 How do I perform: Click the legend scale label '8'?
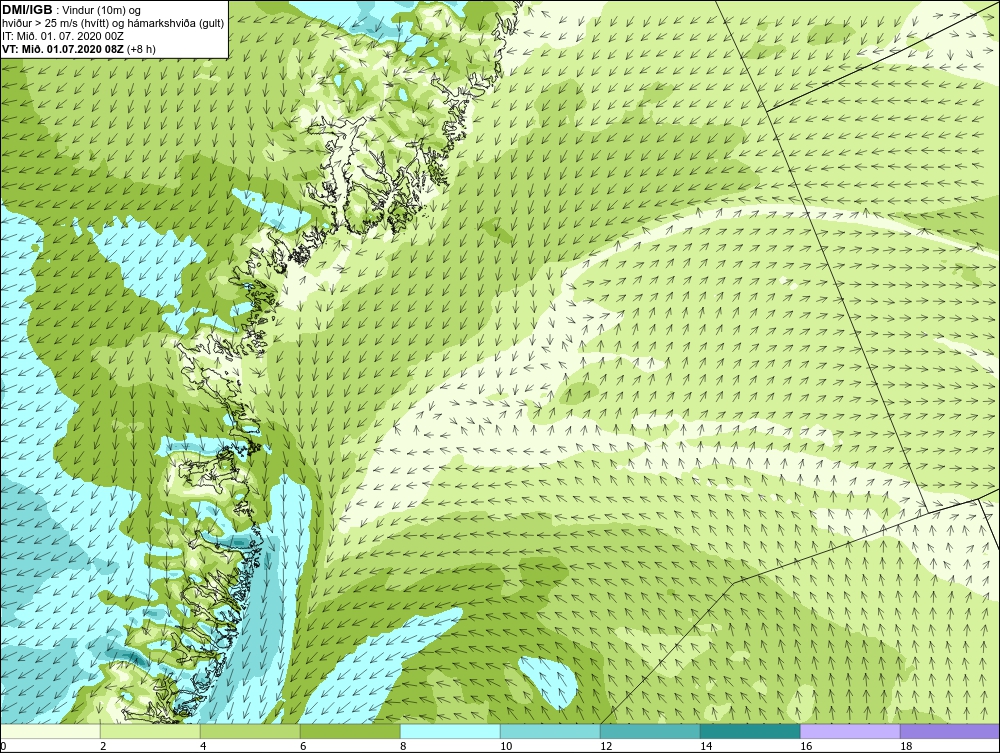point(403,746)
